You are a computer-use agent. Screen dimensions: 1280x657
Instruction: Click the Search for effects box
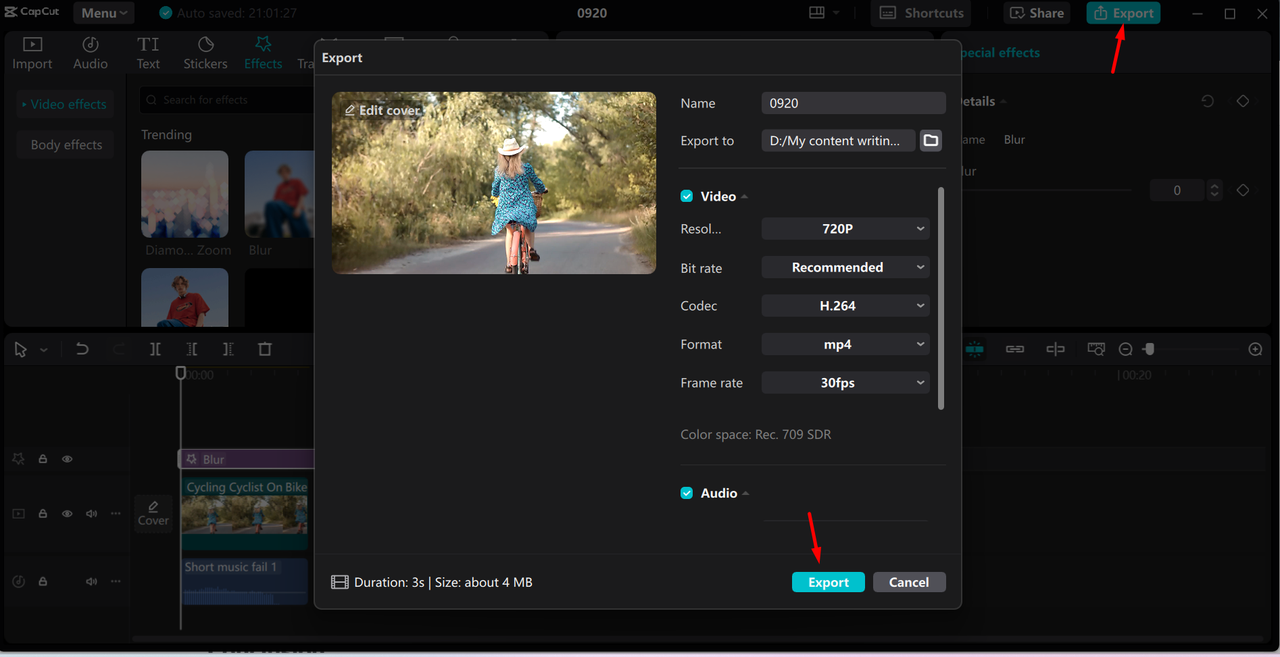227,100
